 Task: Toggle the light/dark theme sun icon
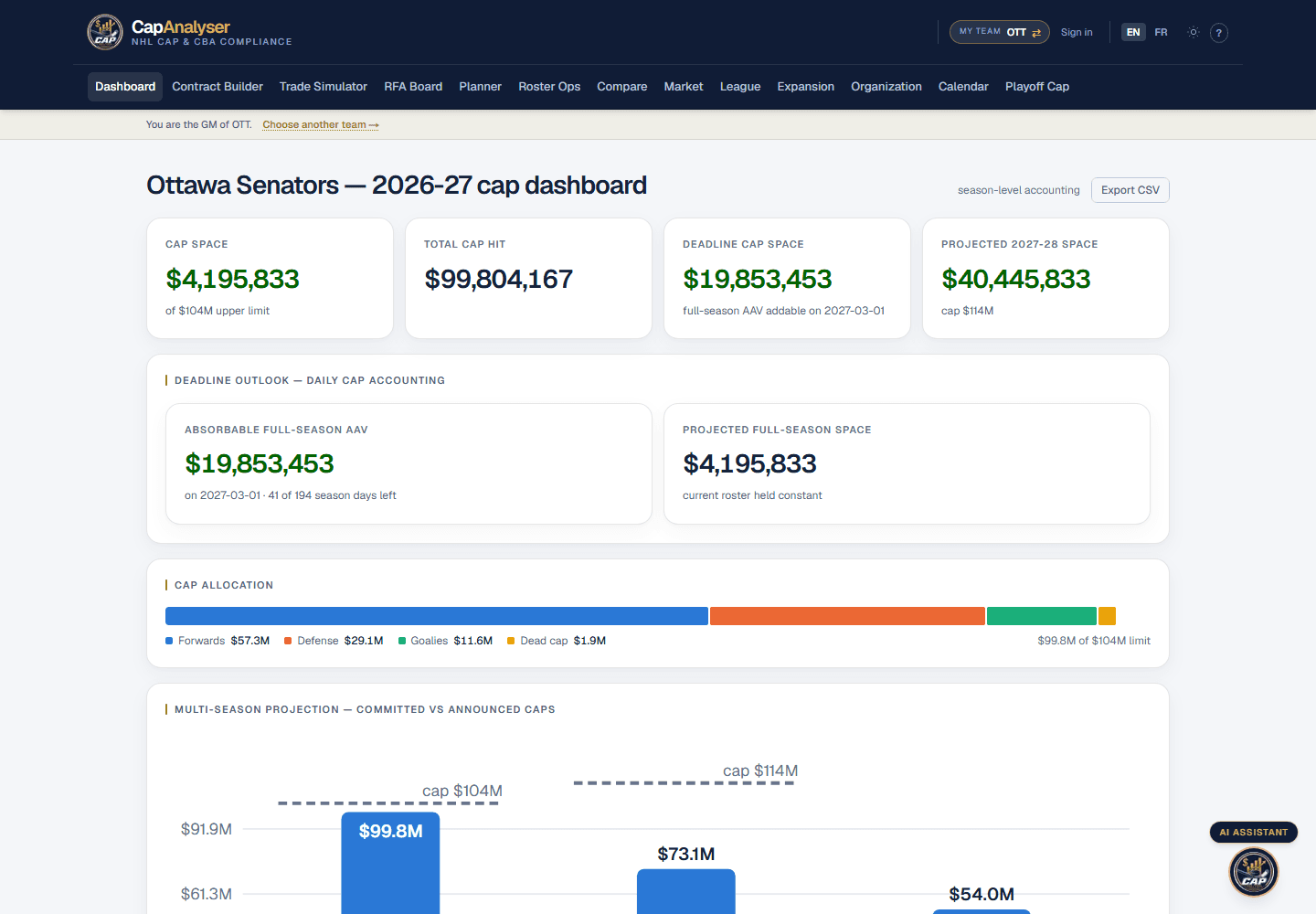tap(1193, 32)
